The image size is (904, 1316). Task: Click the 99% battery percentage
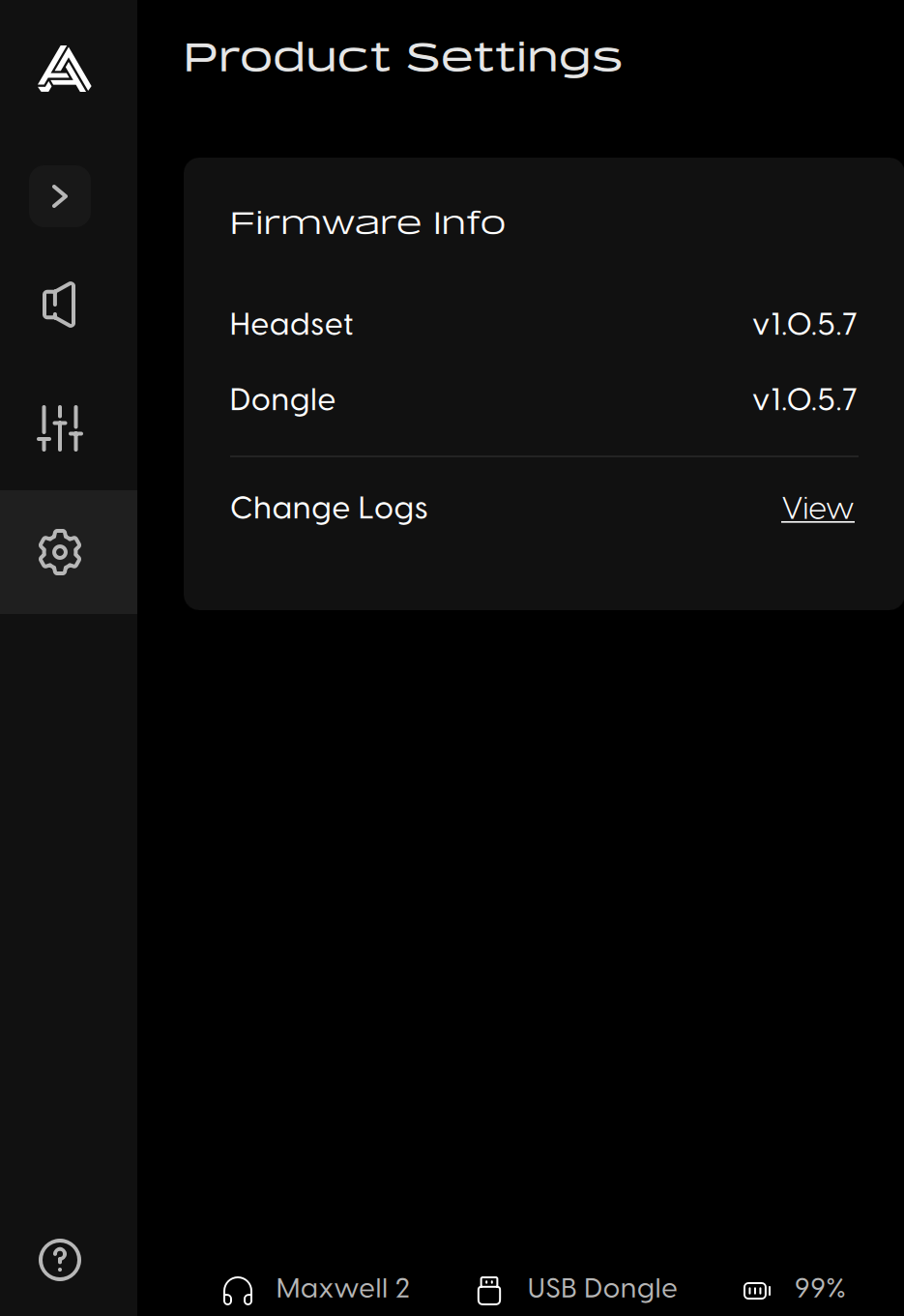tap(820, 1288)
